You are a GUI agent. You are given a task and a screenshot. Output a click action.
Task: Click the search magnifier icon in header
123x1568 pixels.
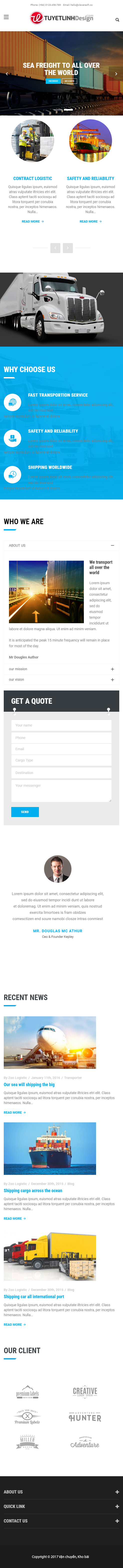[x=117, y=20]
